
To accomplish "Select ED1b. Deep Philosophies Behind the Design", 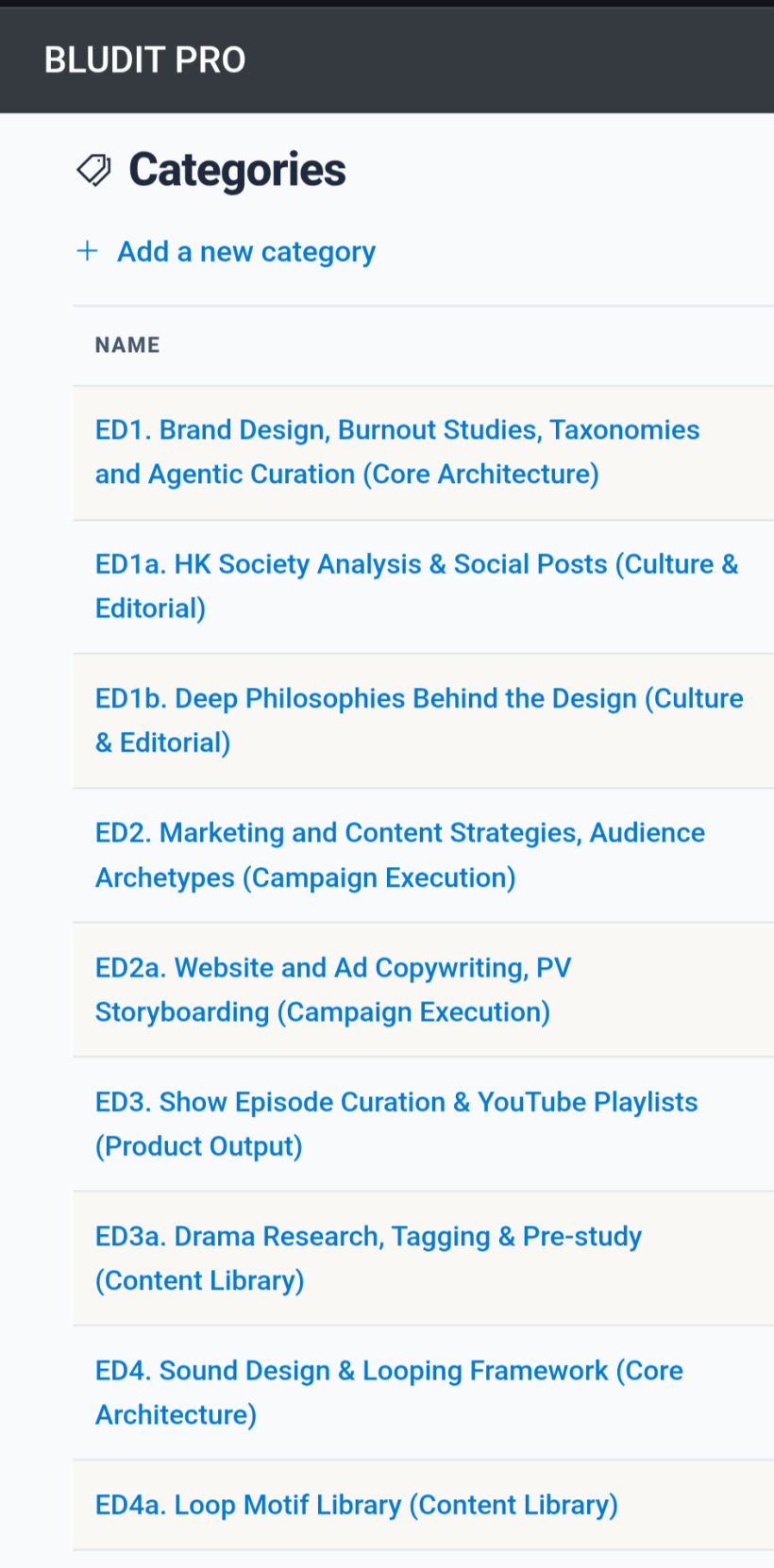I will (419, 721).
